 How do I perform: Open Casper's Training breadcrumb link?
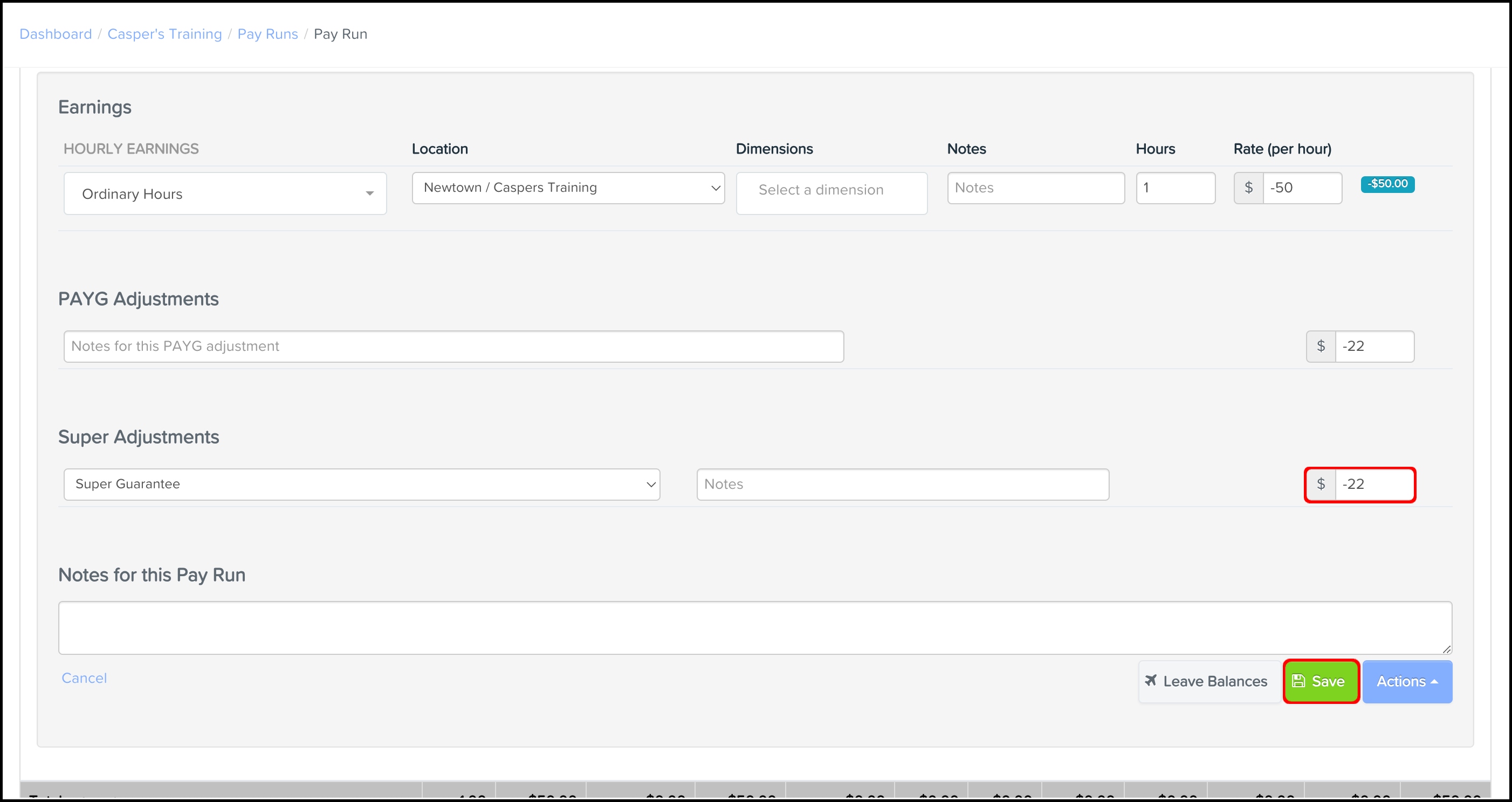click(164, 34)
